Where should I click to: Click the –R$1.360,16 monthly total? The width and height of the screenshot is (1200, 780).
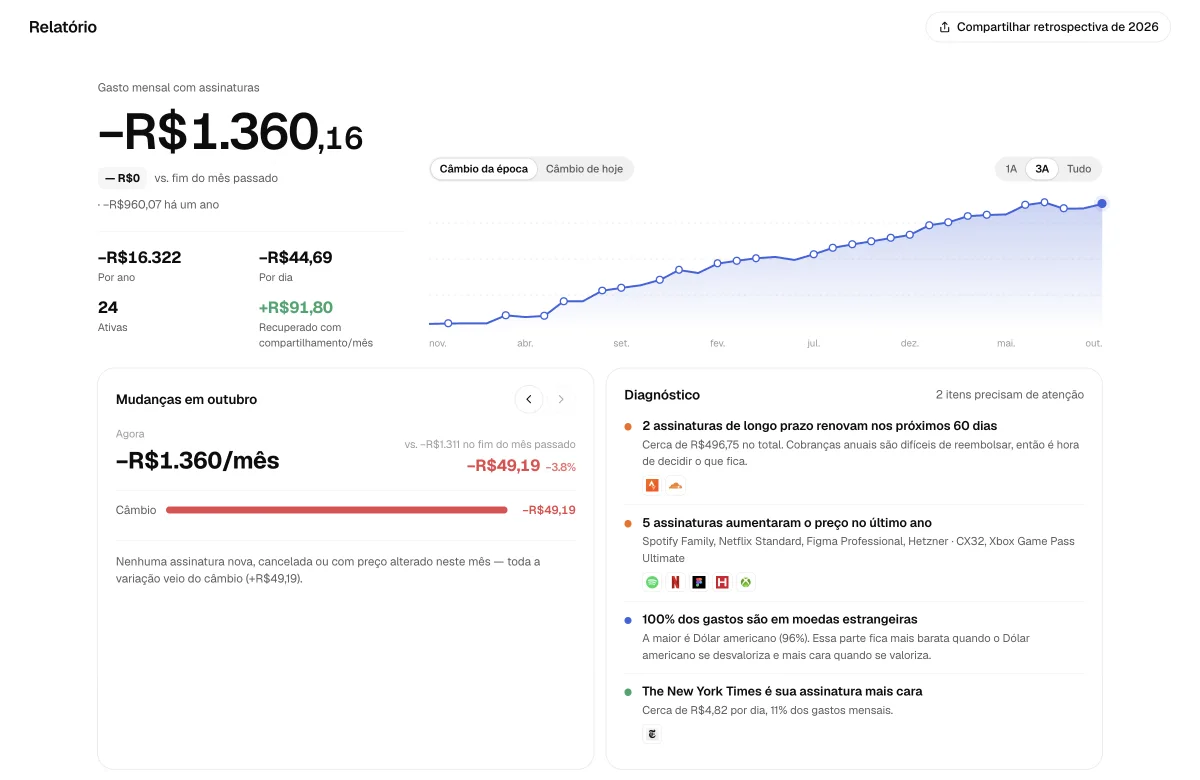click(x=230, y=132)
